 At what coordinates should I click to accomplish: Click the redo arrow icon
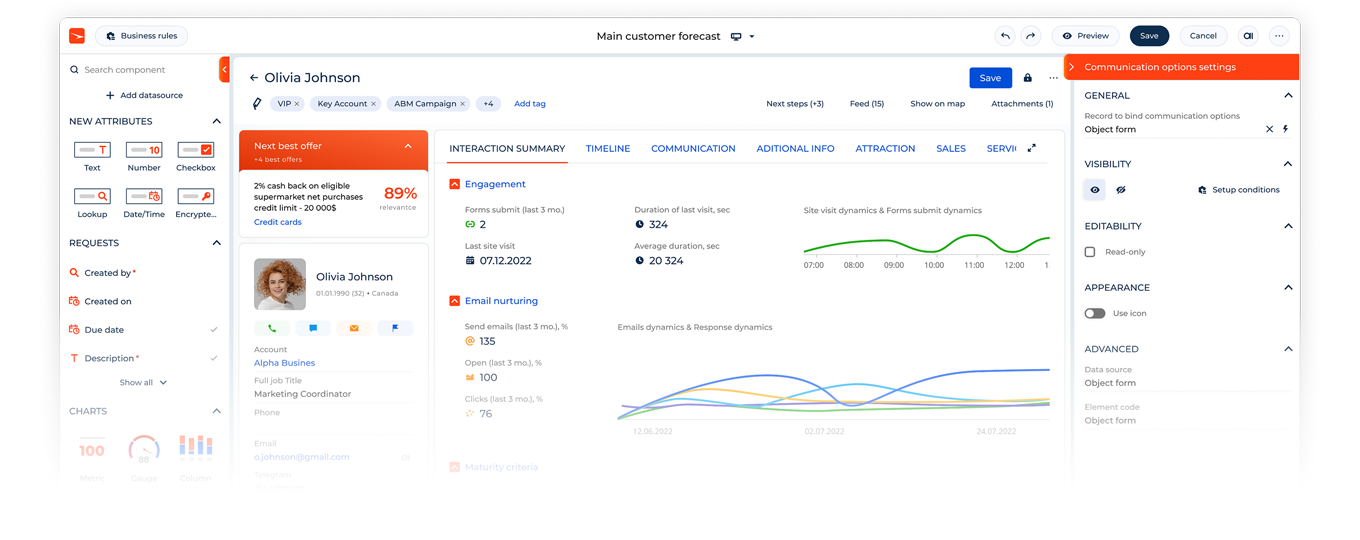1030,36
